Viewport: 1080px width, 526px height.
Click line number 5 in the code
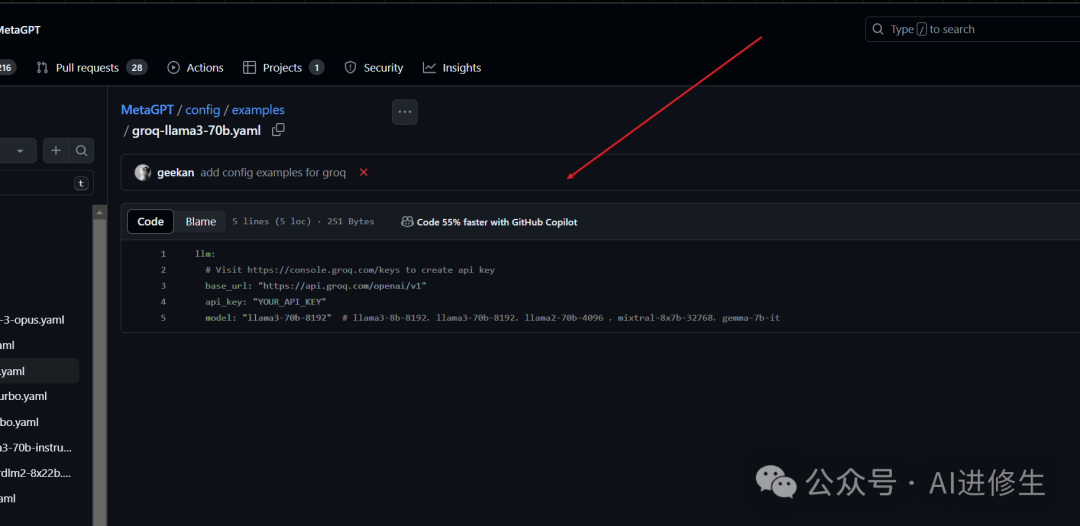(x=163, y=318)
